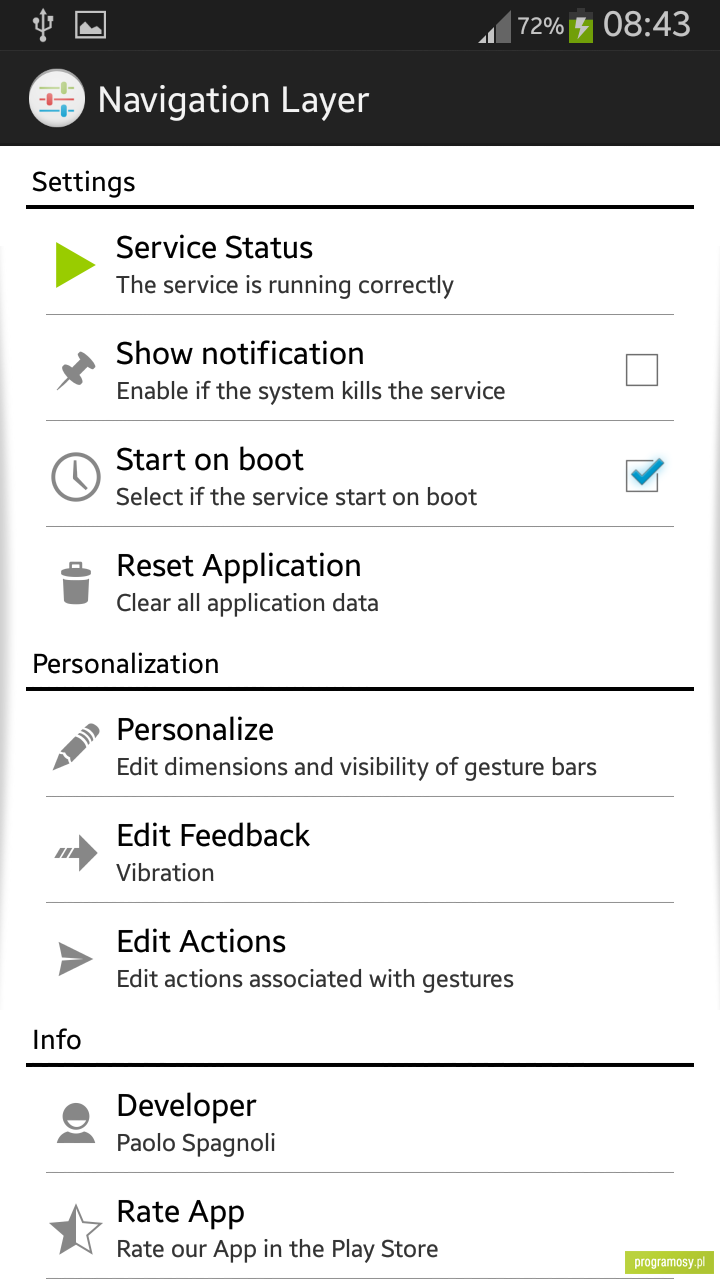Tap the pencil Personalize icon

76,747
